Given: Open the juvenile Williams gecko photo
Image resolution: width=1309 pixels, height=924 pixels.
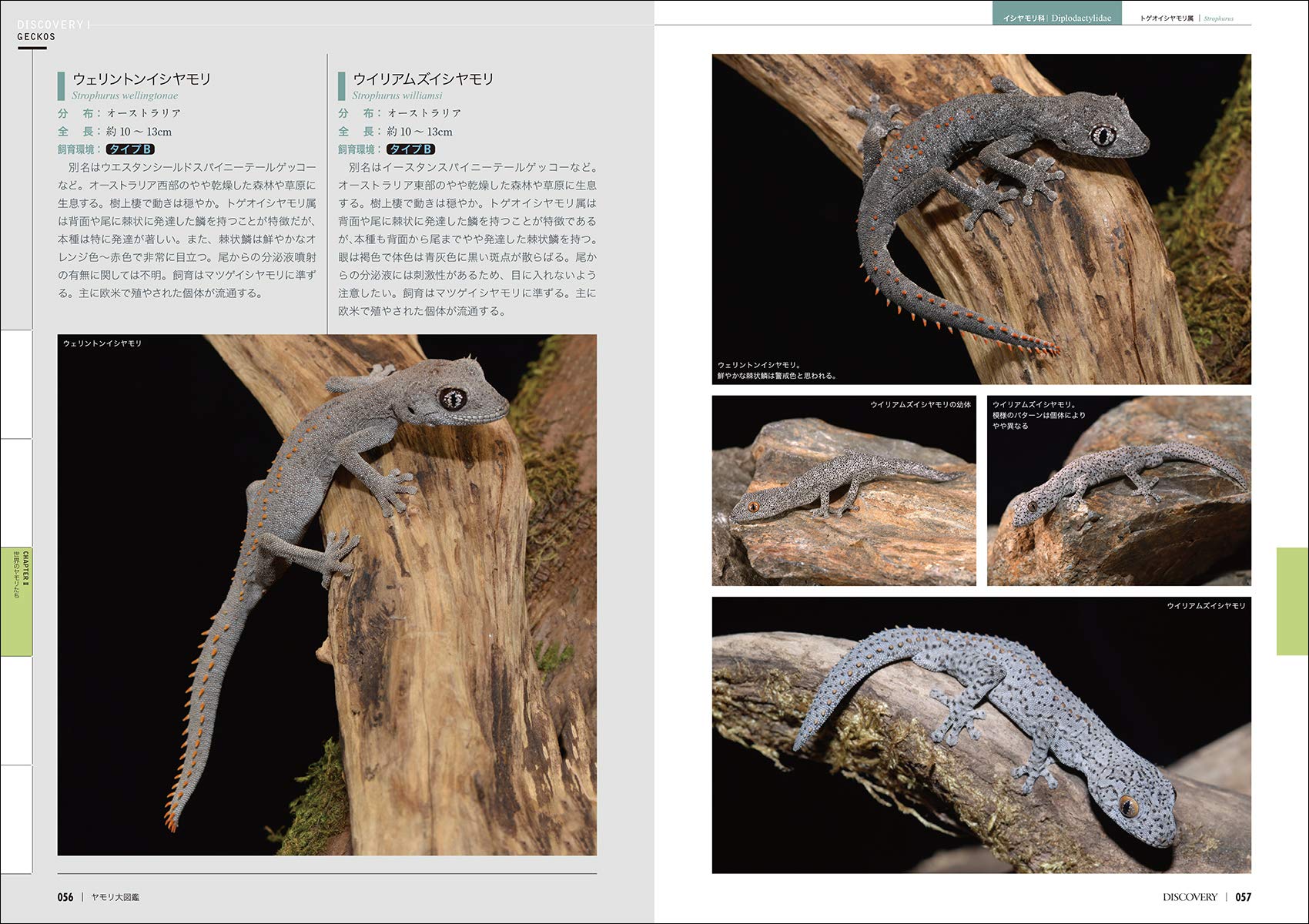Looking at the screenshot, I should (x=844, y=490).
